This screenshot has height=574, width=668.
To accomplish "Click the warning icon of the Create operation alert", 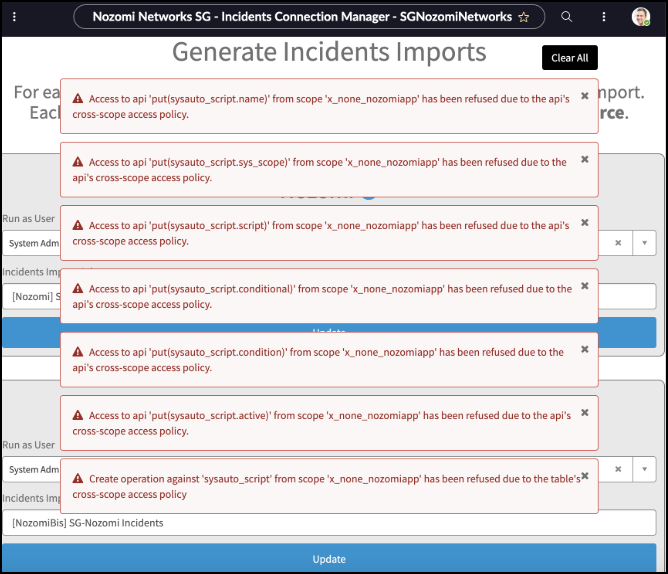I will [x=78, y=479].
